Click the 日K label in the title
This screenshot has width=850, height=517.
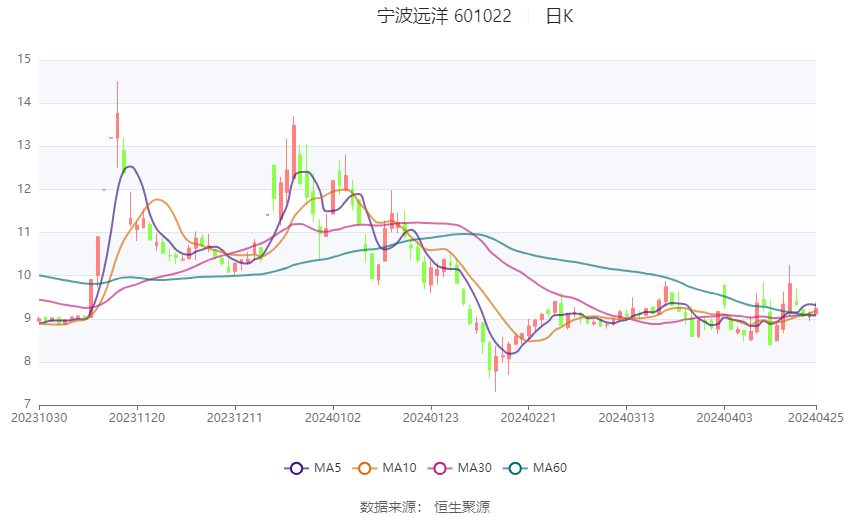click(559, 16)
